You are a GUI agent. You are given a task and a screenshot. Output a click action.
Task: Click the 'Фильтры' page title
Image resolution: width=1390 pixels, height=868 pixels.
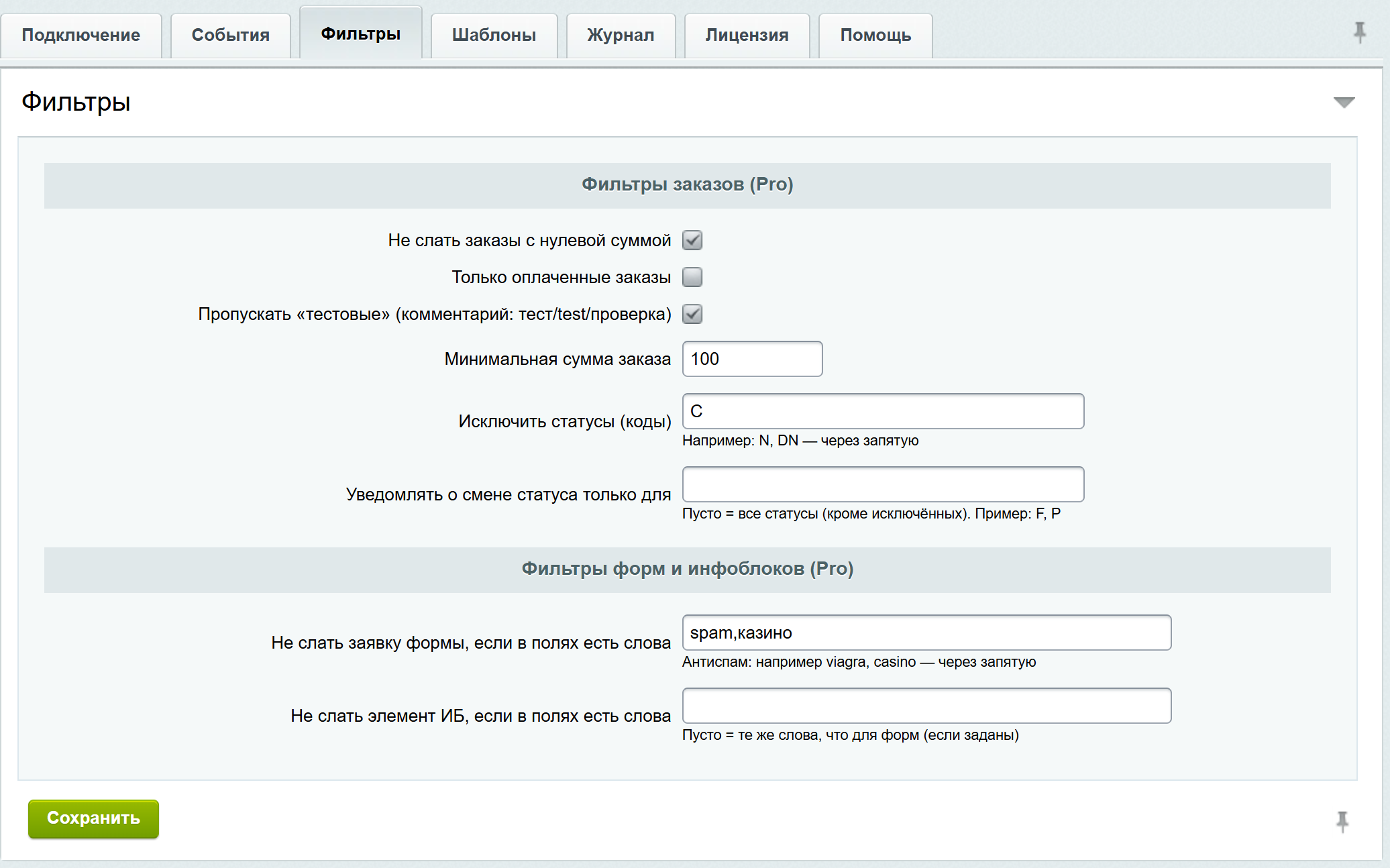76,102
